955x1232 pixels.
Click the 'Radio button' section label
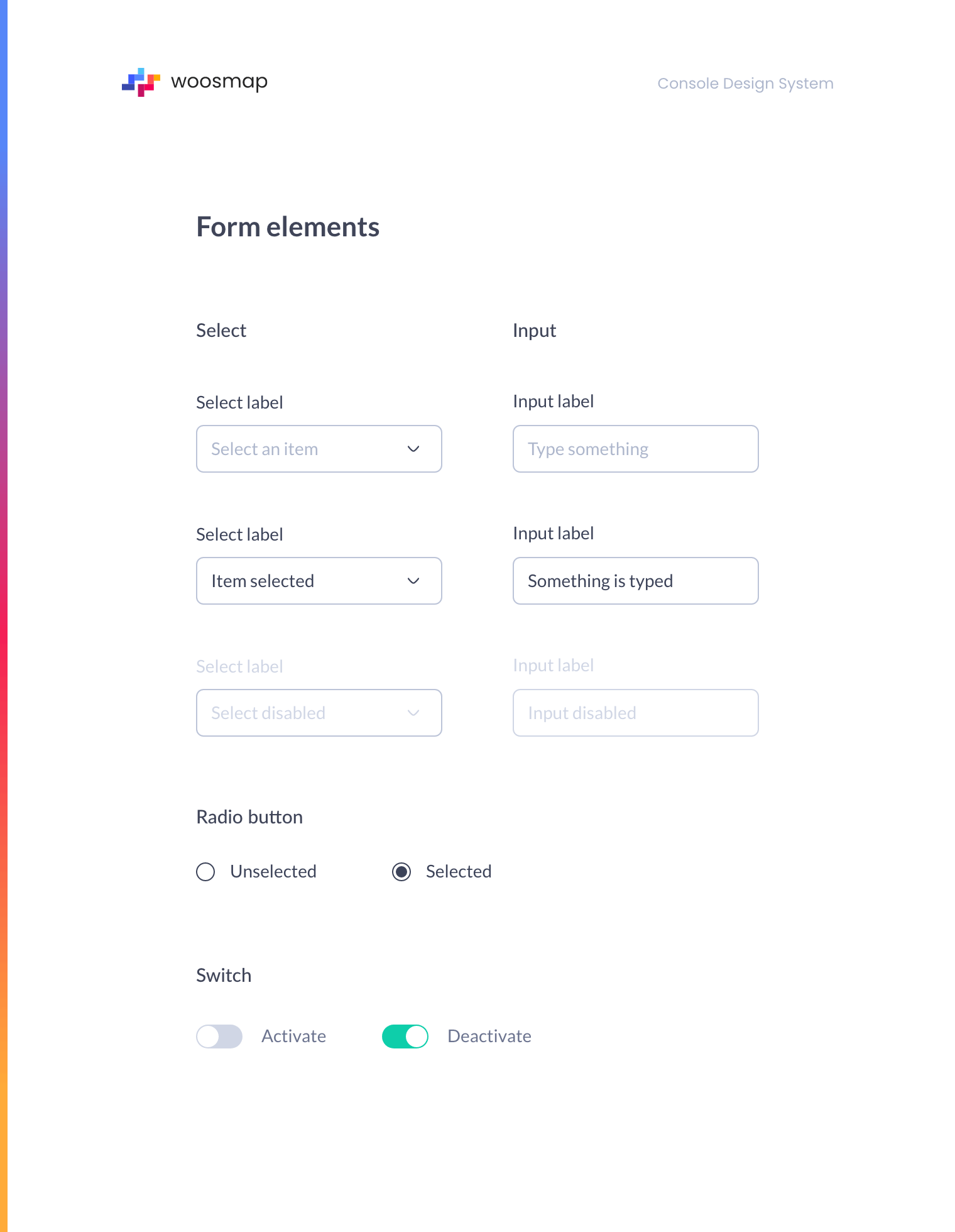click(x=249, y=817)
